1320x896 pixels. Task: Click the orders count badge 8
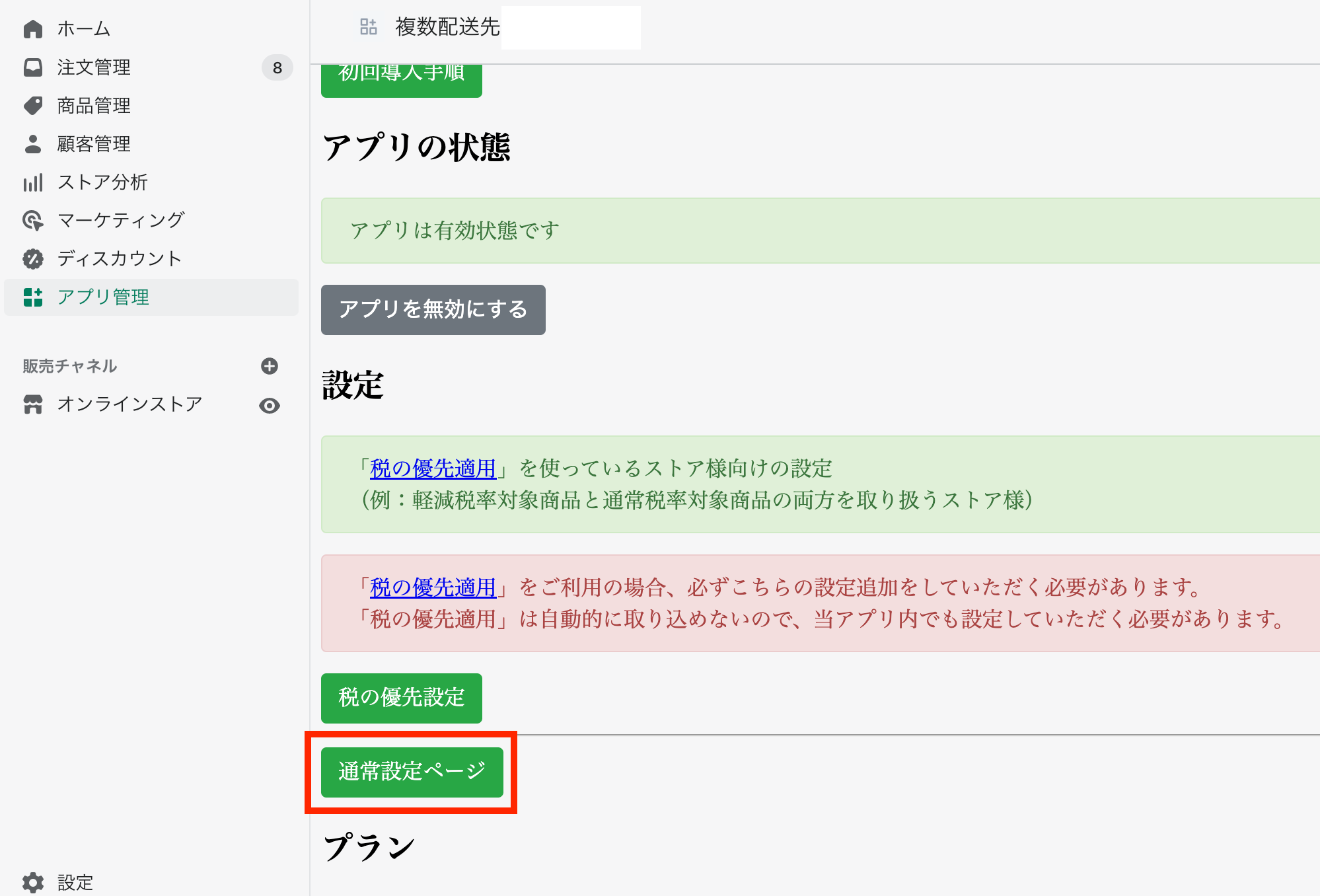pos(277,67)
